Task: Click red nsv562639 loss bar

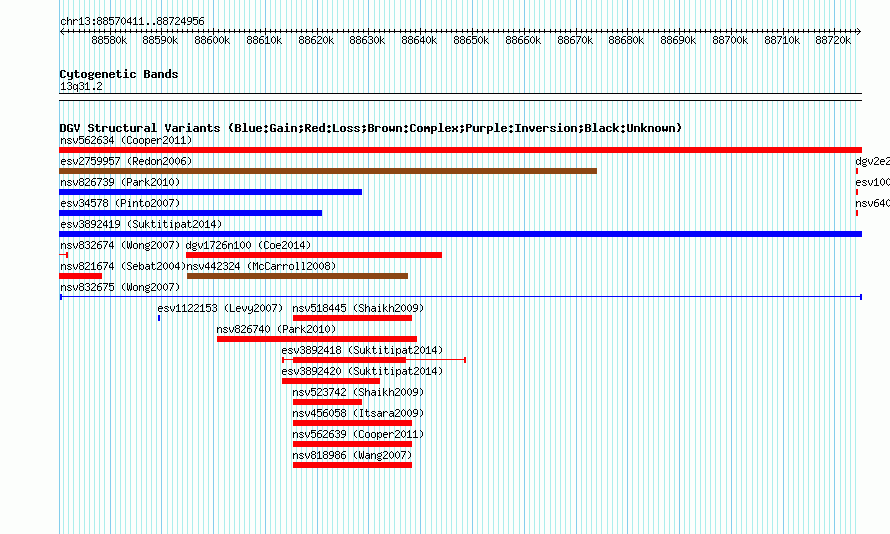Action: coord(352,444)
